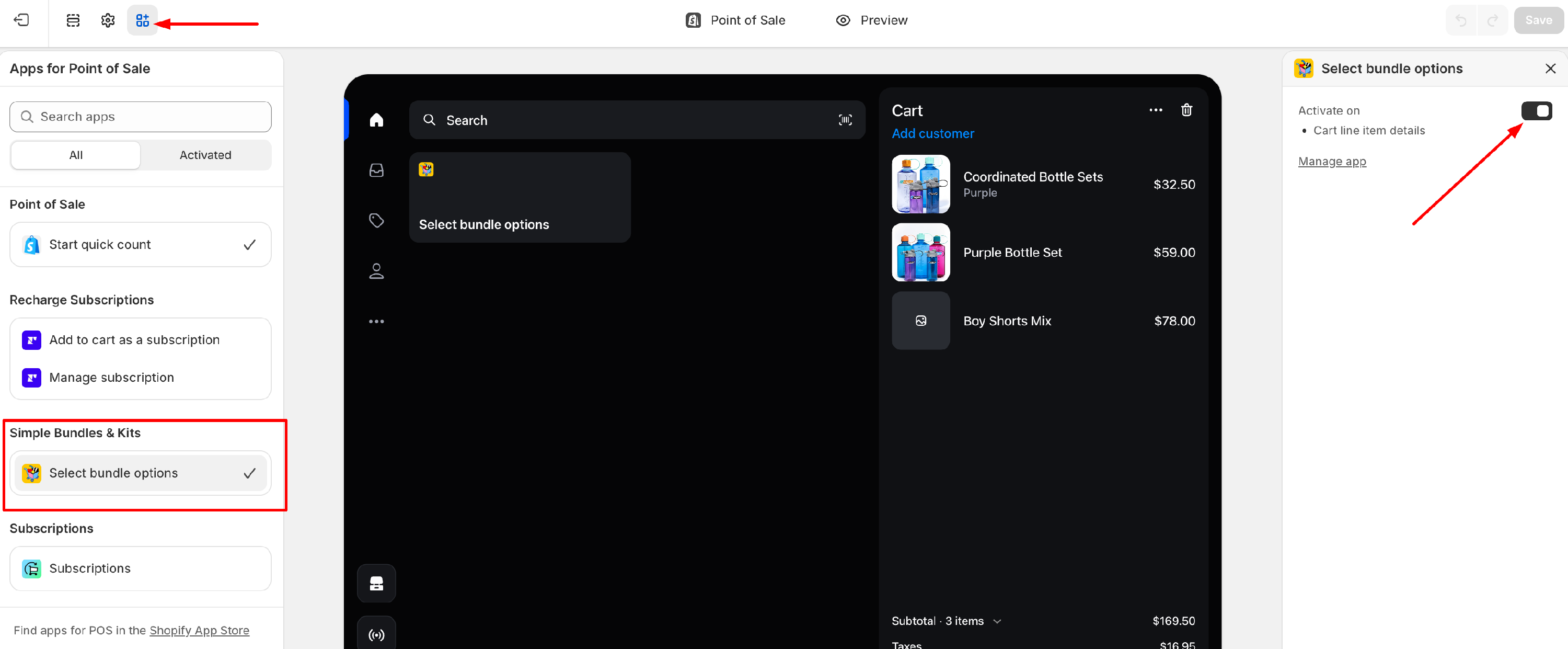Toggle Select bundle options checkmark item
This screenshot has width=1568, height=649.
141,473
